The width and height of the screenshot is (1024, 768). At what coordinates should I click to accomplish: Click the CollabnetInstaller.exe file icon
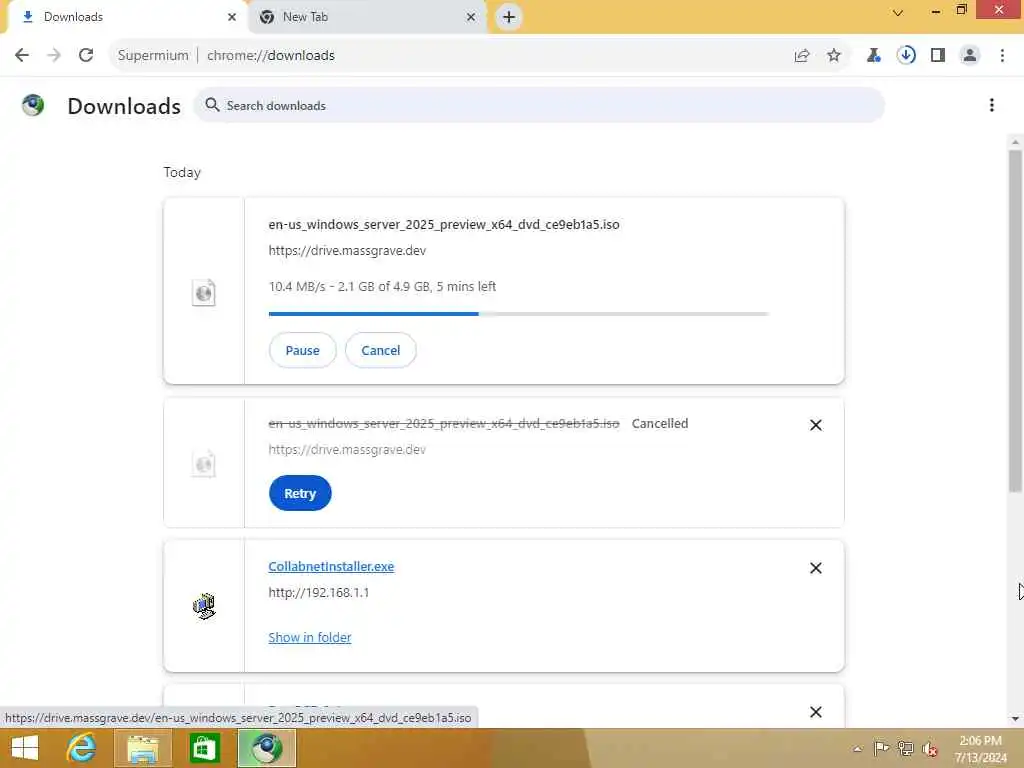click(204, 606)
